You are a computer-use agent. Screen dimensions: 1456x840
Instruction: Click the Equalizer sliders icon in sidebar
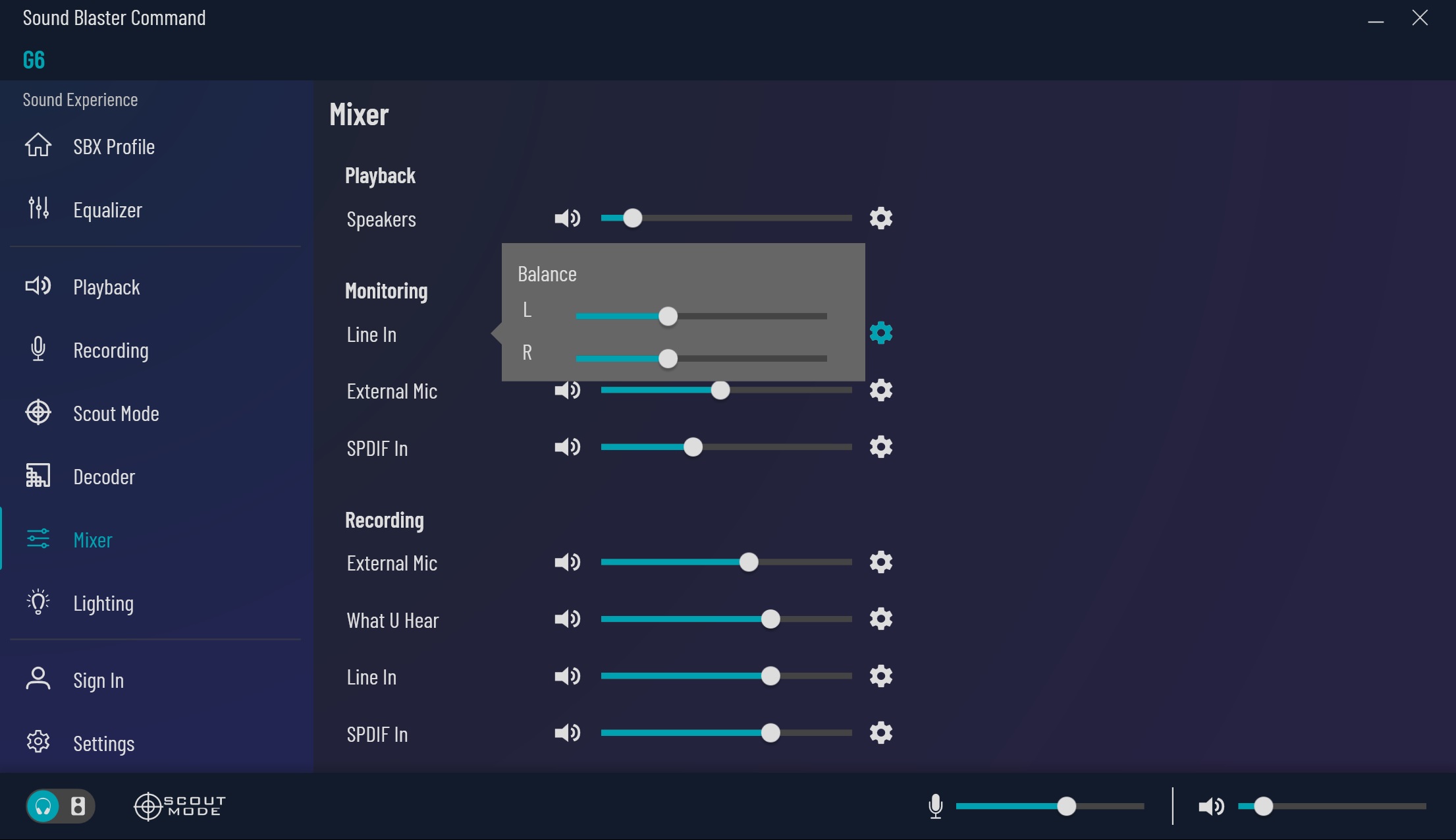pos(38,208)
